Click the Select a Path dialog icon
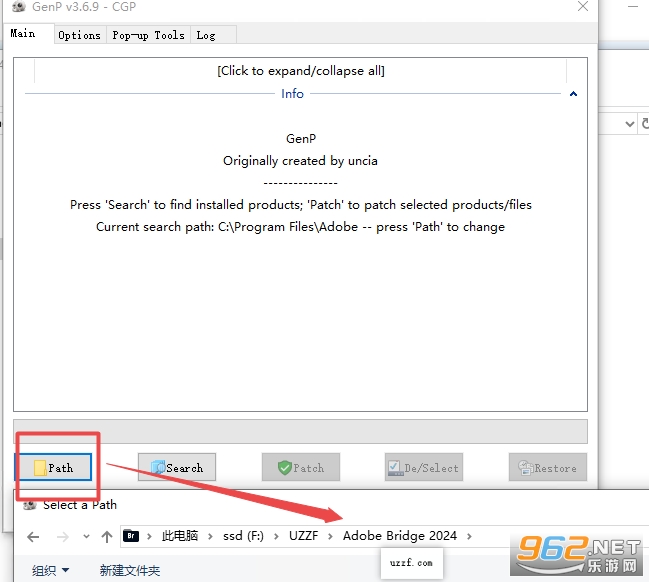Viewport: 649px width, 582px height. coord(30,505)
